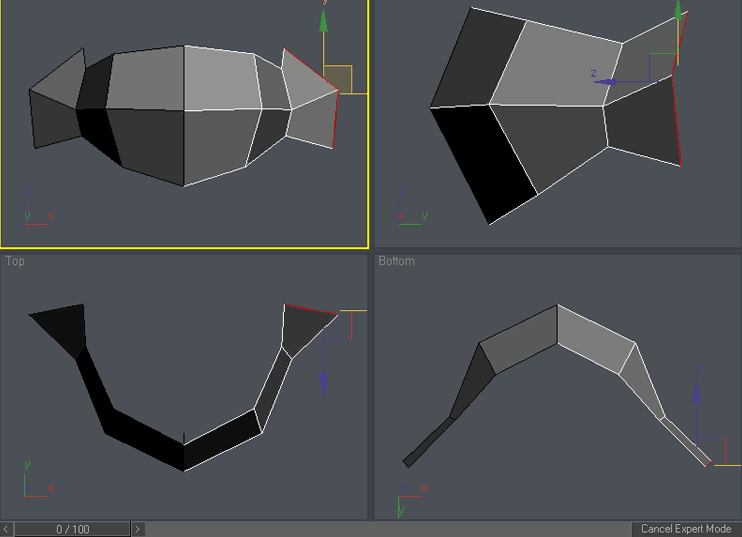Screen dimensions: 742x537
Task: Advance a frame with the time slider right arrow
Action: (x=138, y=529)
